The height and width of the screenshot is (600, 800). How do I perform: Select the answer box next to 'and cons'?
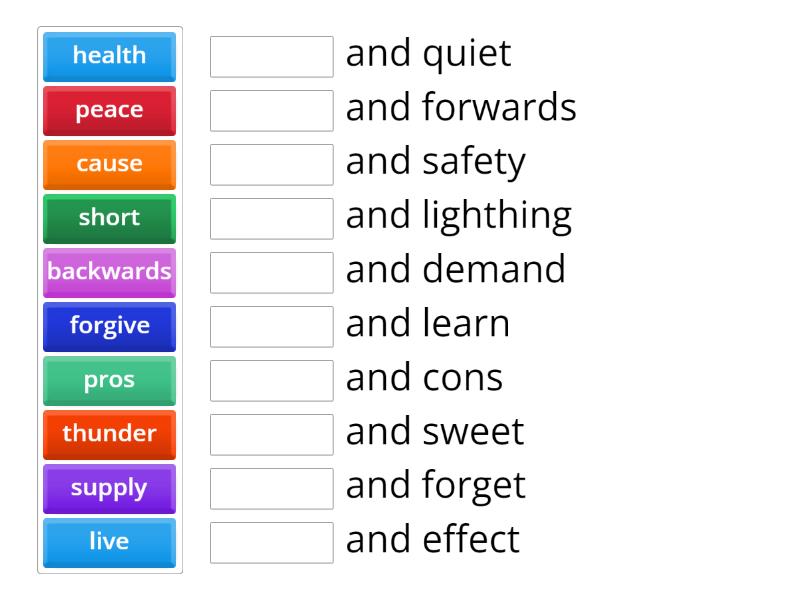click(271, 380)
